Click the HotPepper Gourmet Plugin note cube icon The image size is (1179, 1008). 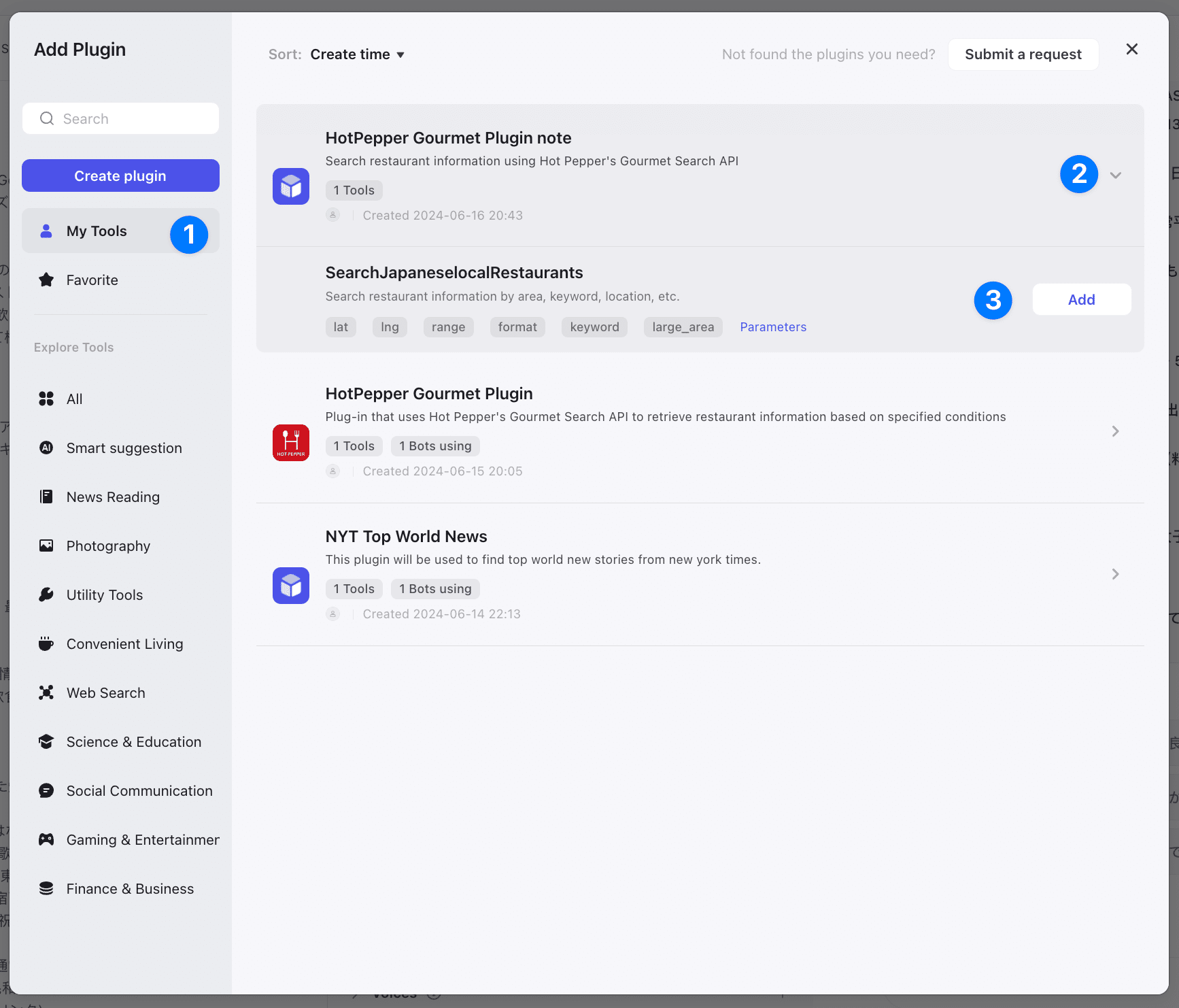[x=290, y=186]
